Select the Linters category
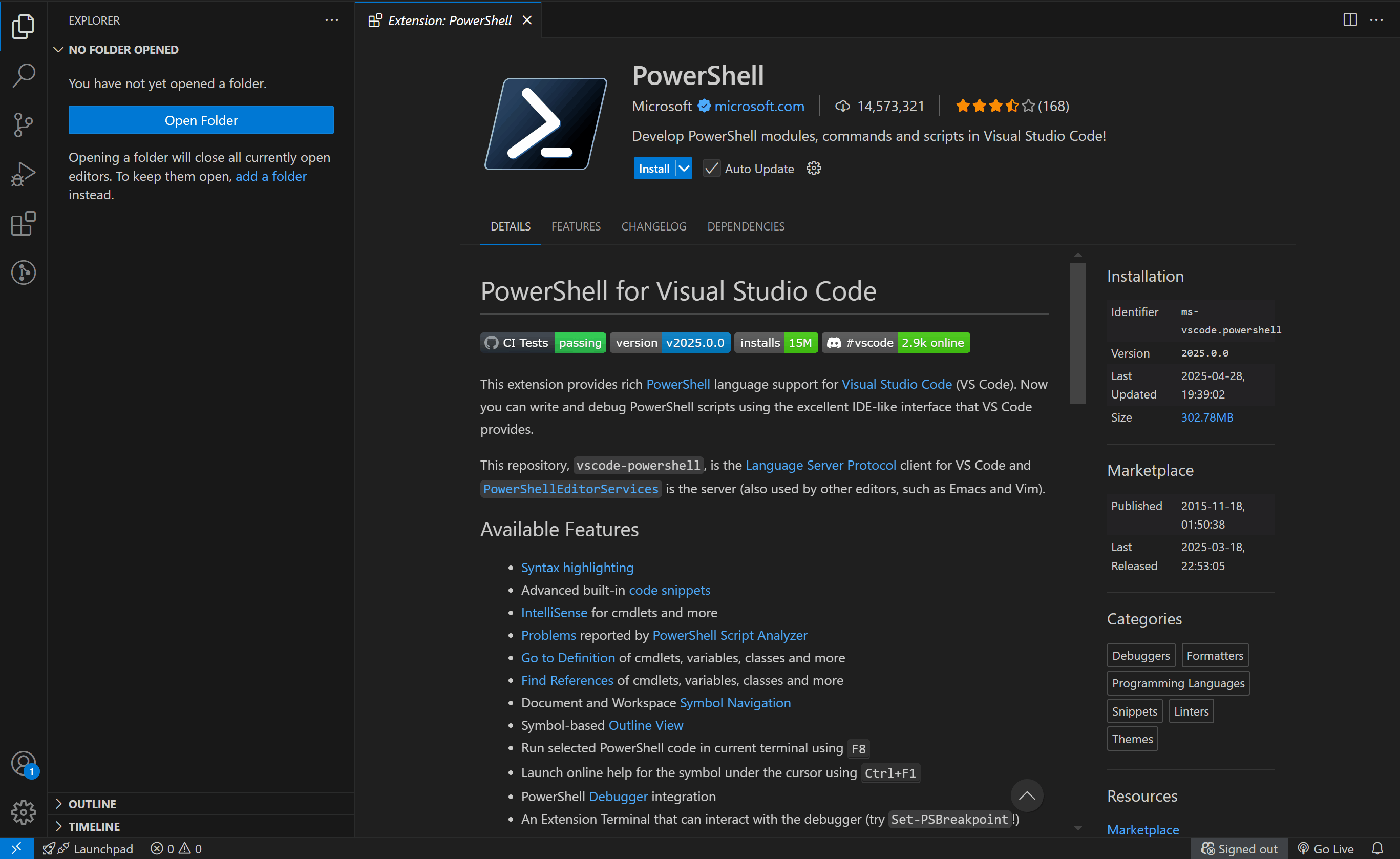This screenshot has height=859, width=1400. [1191, 710]
